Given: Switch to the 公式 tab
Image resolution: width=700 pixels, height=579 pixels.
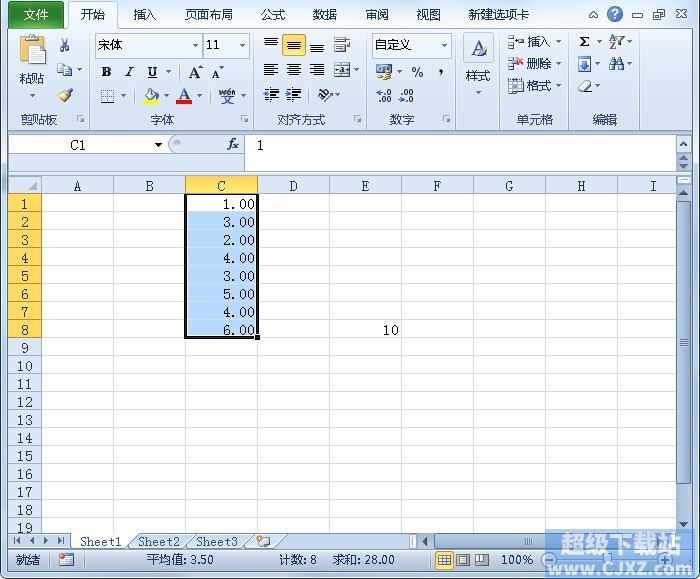Looking at the screenshot, I should point(272,15).
